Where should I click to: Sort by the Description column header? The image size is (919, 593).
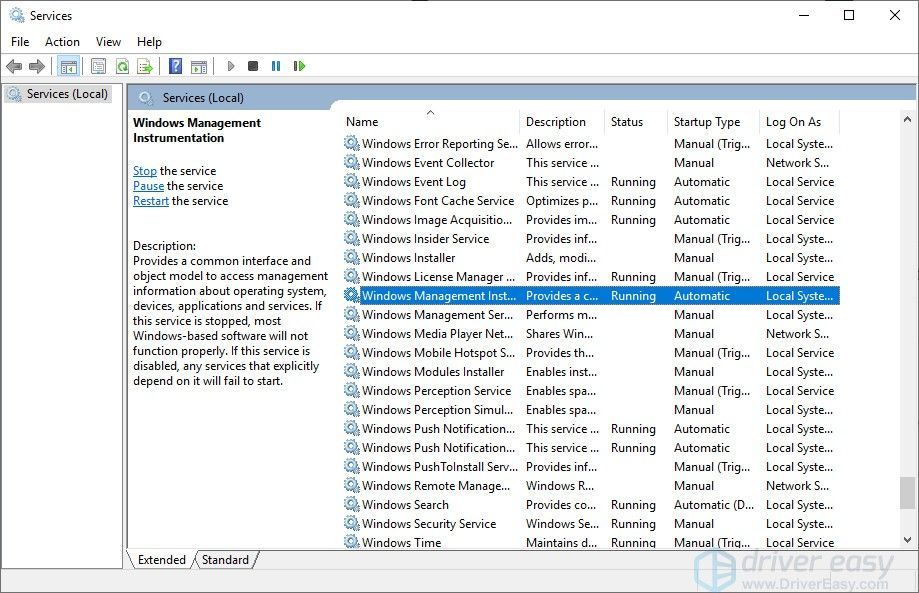[561, 122]
